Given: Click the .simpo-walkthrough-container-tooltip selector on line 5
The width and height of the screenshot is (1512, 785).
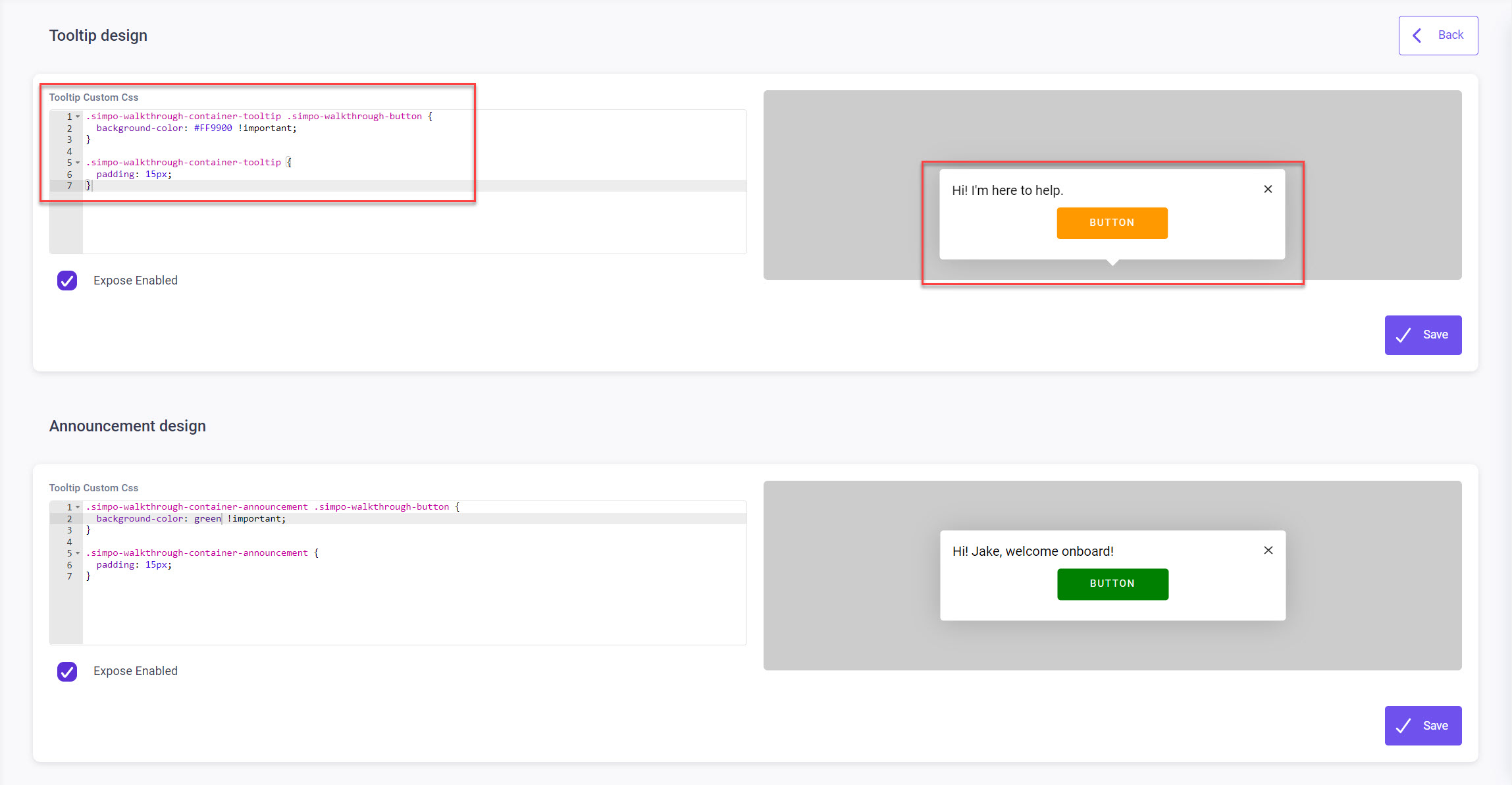Looking at the screenshot, I should coord(184,163).
